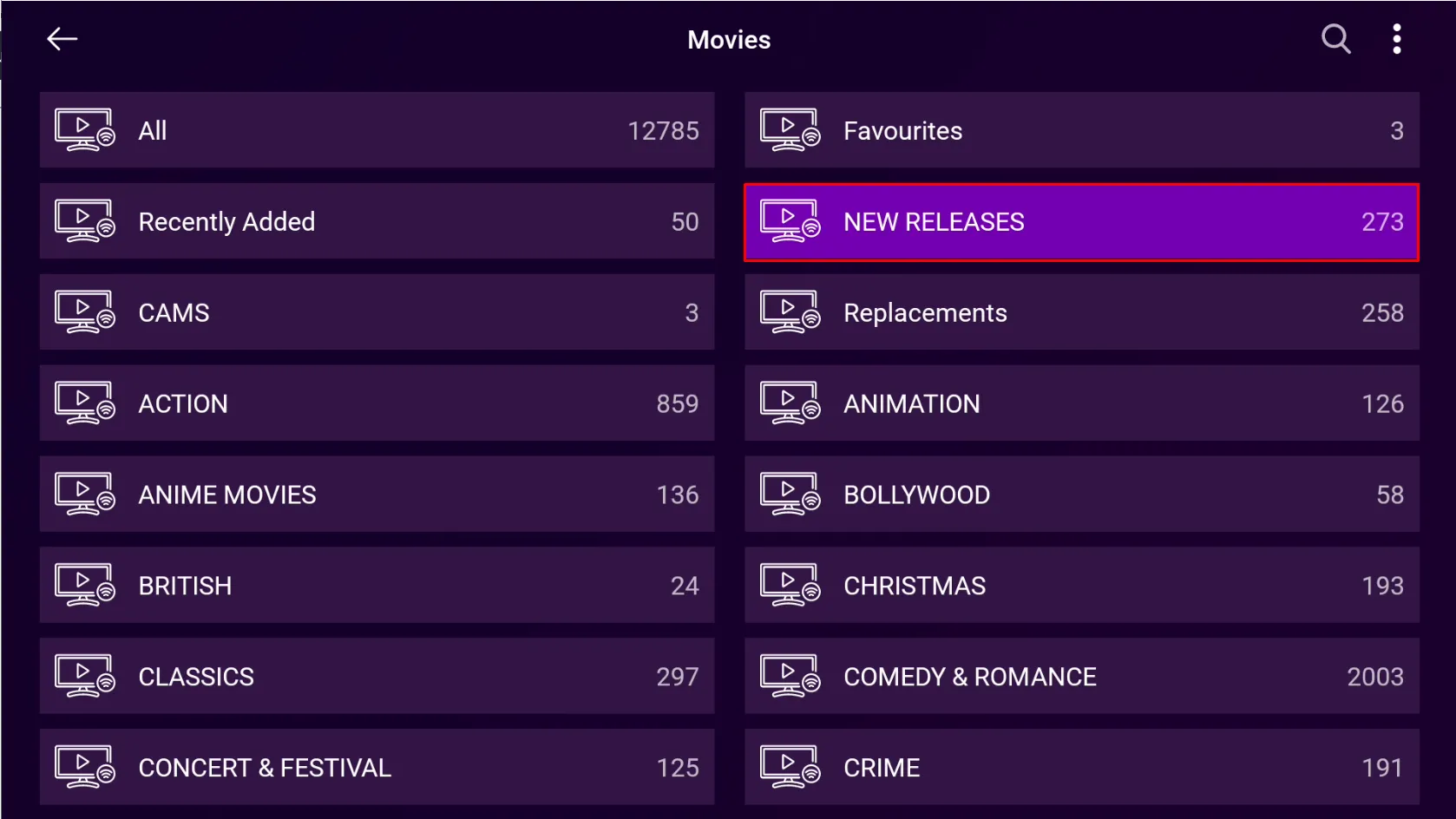The image size is (1456, 819).
Task: Open the BRITISH category
Action: [x=377, y=586]
